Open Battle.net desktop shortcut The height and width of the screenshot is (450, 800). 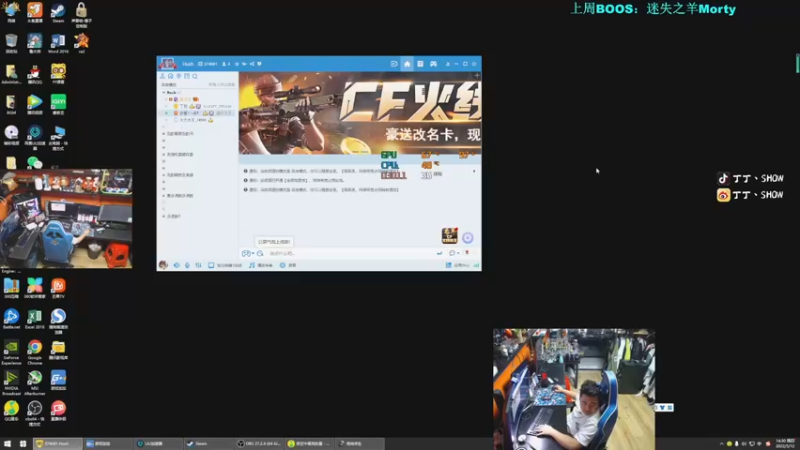click(11, 319)
